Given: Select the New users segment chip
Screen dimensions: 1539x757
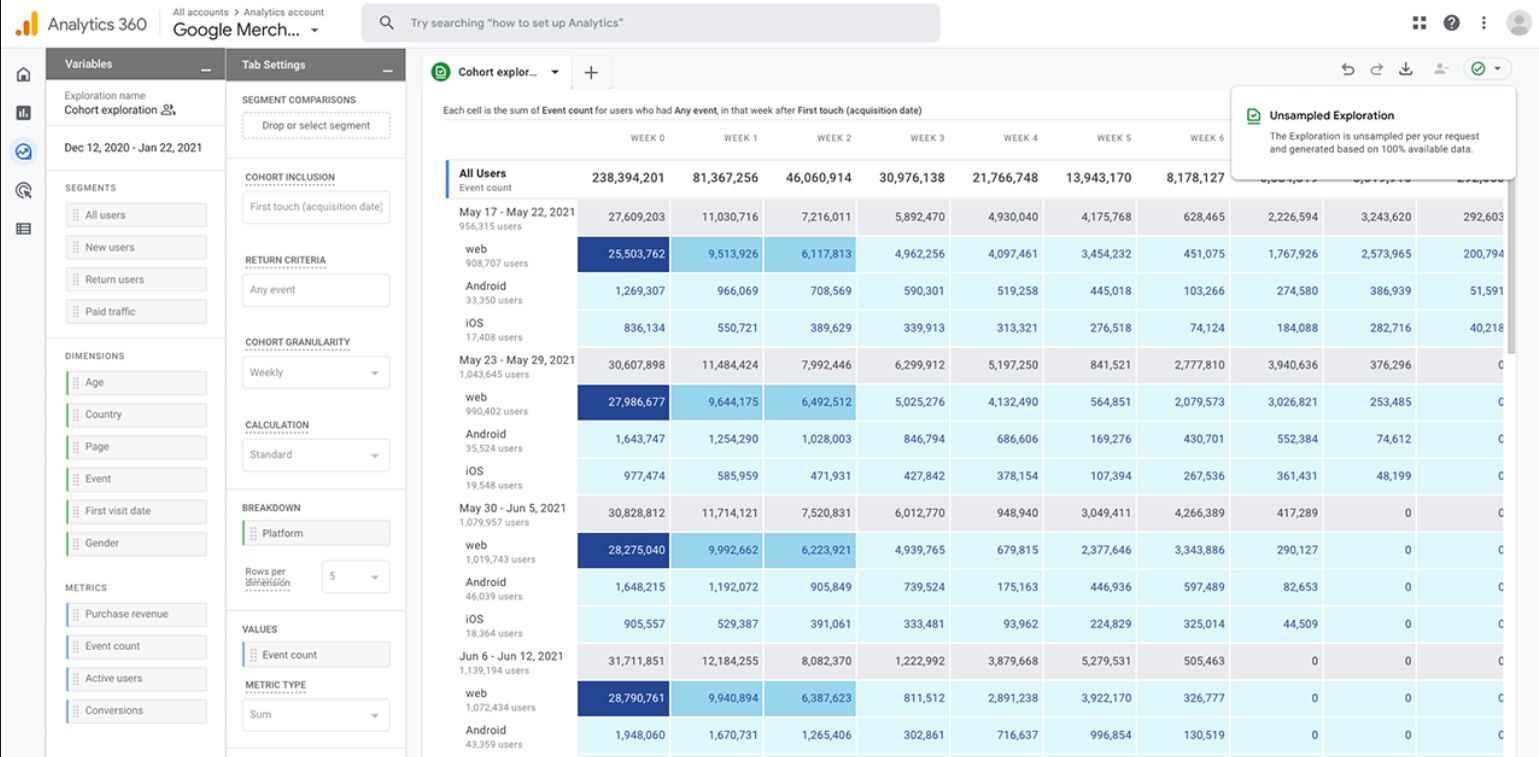Looking at the screenshot, I should pyautogui.click(x=136, y=247).
